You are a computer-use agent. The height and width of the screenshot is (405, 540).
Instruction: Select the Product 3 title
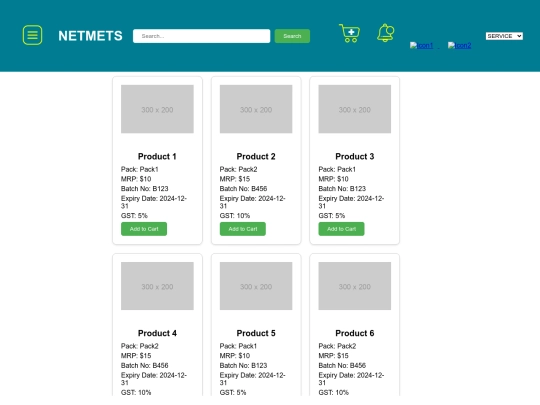click(355, 156)
